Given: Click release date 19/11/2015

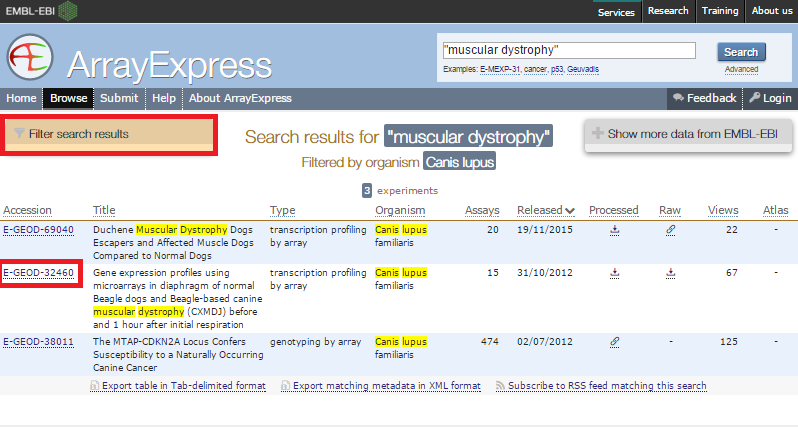Looking at the screenshot, I should click(545, 230).
